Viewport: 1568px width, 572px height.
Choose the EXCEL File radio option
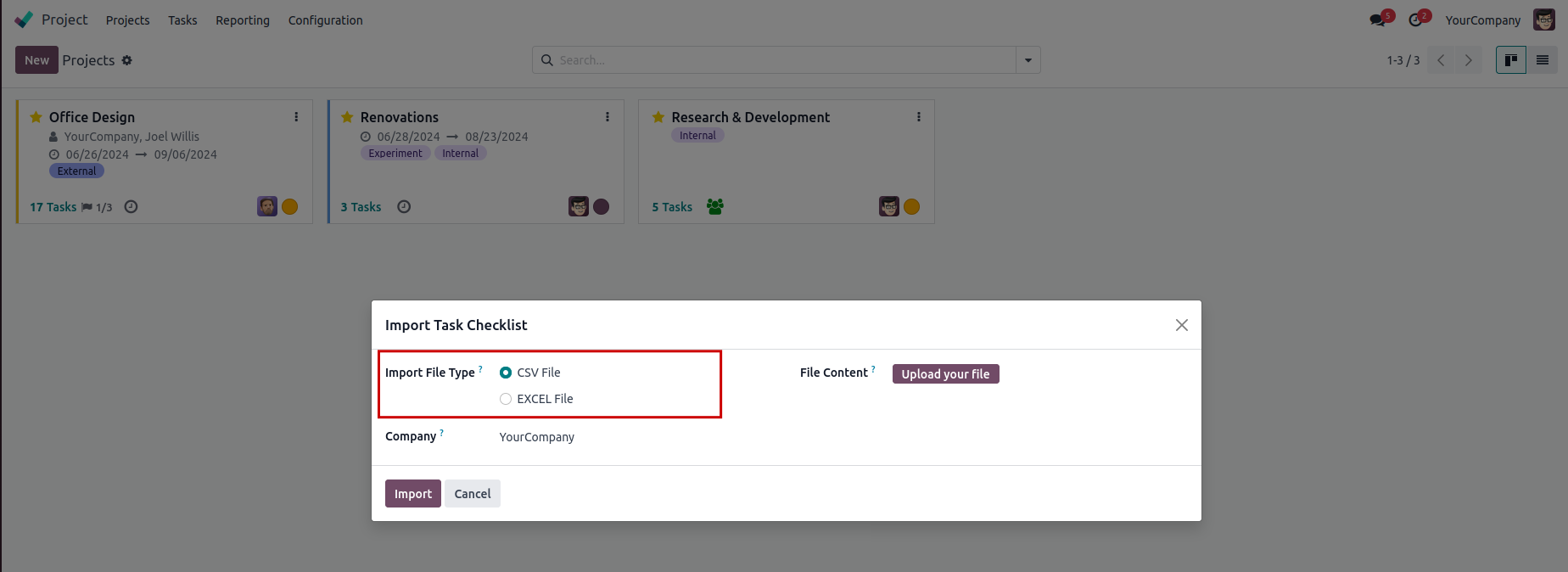pos(506,399)
